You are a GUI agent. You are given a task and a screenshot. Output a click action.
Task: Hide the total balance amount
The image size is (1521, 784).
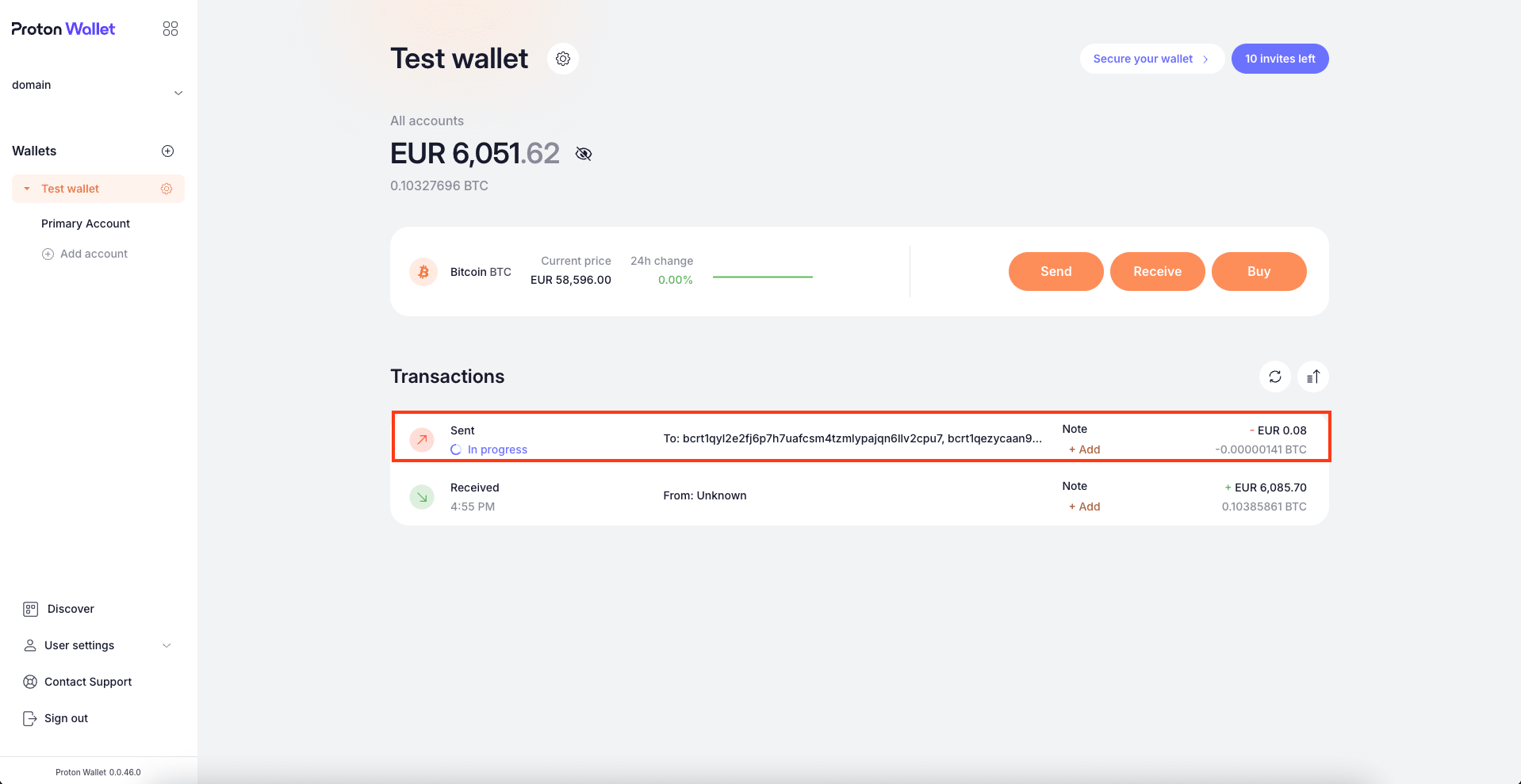(x=584, y=153)
